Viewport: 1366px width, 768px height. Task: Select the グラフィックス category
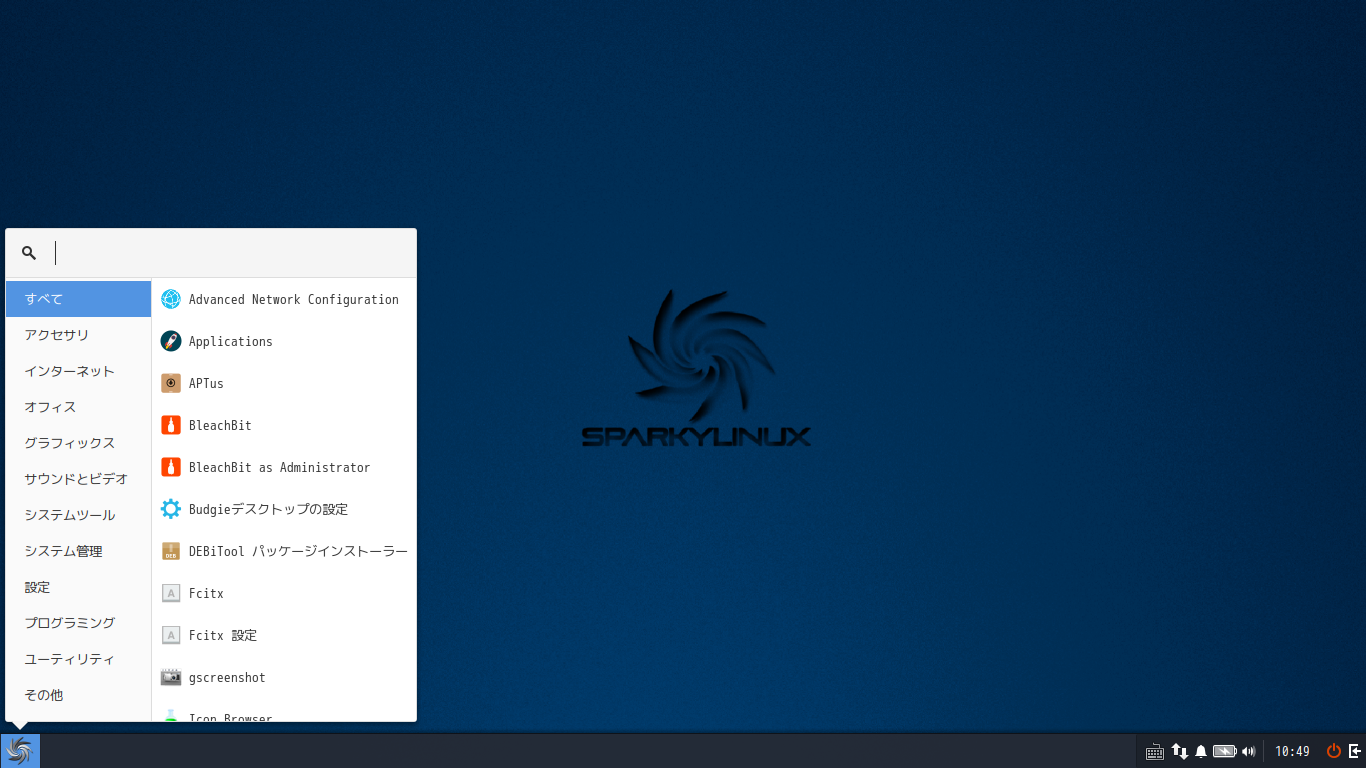pos(78,443)
